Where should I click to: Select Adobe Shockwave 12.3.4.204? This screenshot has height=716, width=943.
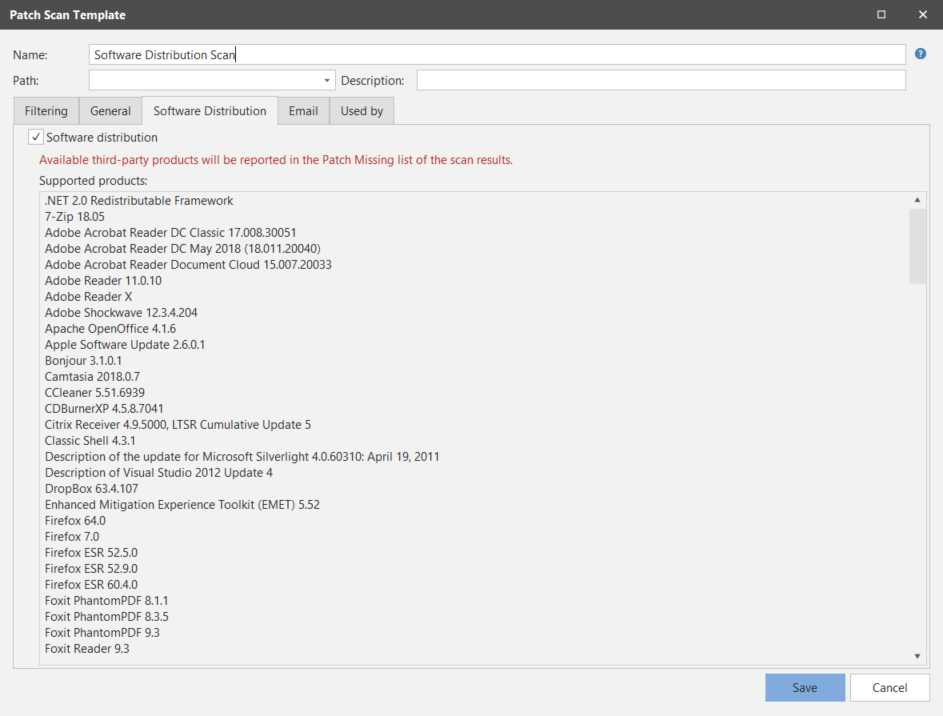121,313
